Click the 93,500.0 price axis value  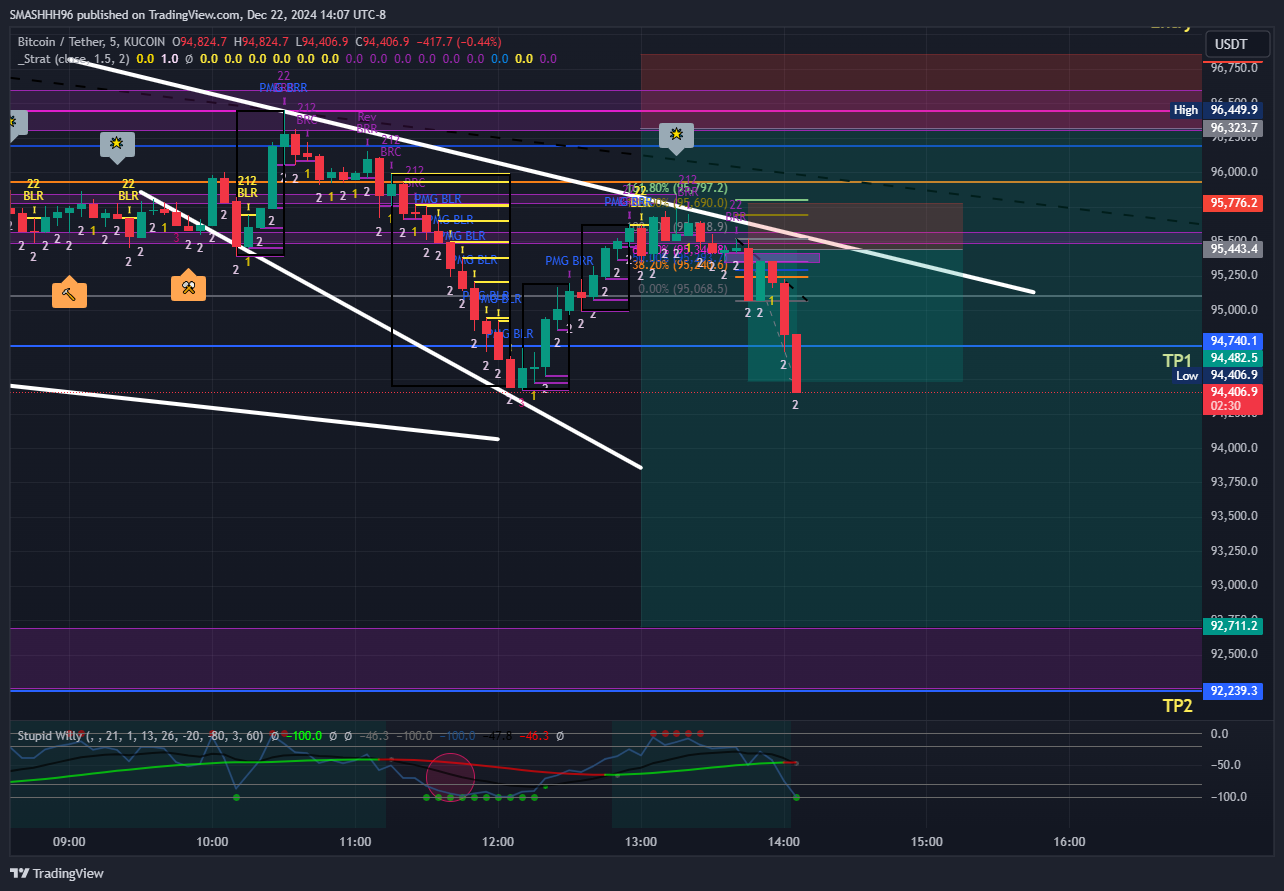tap(1234, 516)
